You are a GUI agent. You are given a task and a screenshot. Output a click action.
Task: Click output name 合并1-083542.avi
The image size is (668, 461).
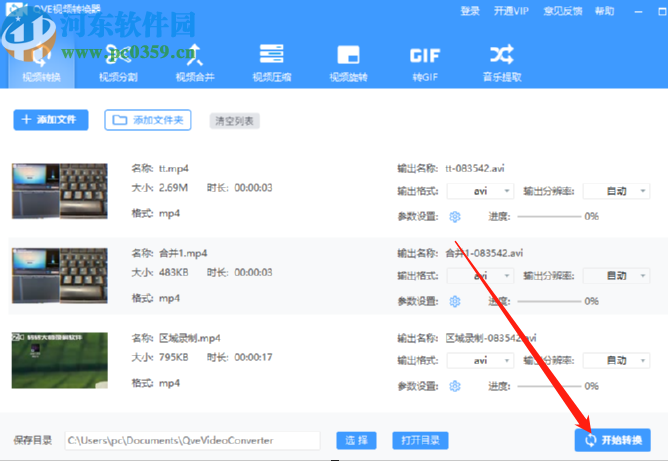tap(484, 254)
